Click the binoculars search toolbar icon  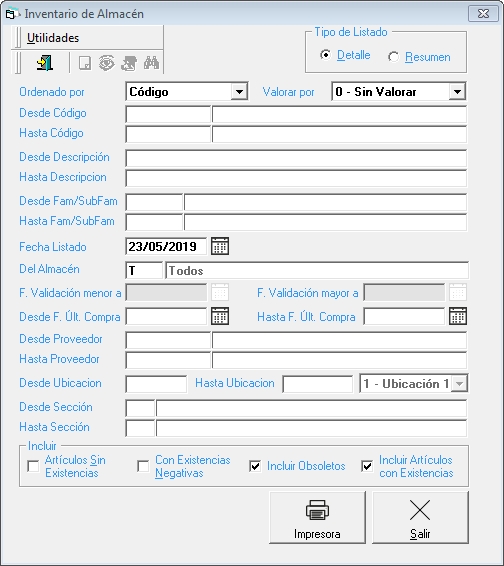click(x=151, y=63)
